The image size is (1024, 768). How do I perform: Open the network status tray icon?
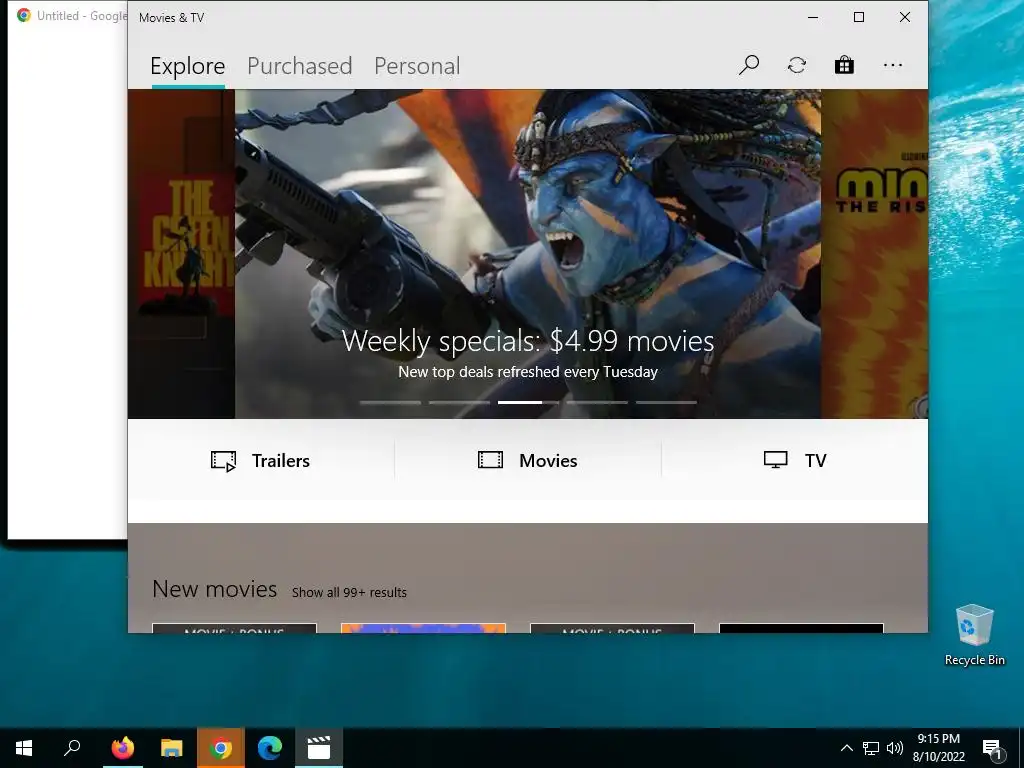(x=871, y=748)
